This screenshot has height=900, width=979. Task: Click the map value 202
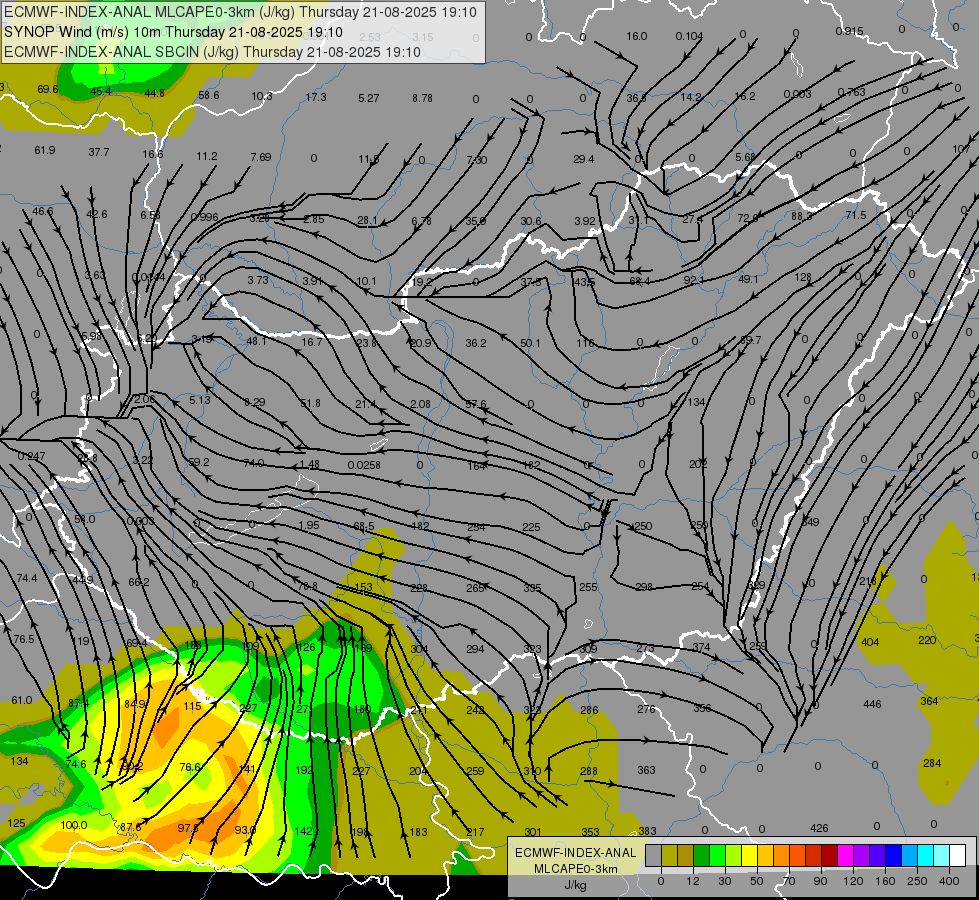[698, 464]
